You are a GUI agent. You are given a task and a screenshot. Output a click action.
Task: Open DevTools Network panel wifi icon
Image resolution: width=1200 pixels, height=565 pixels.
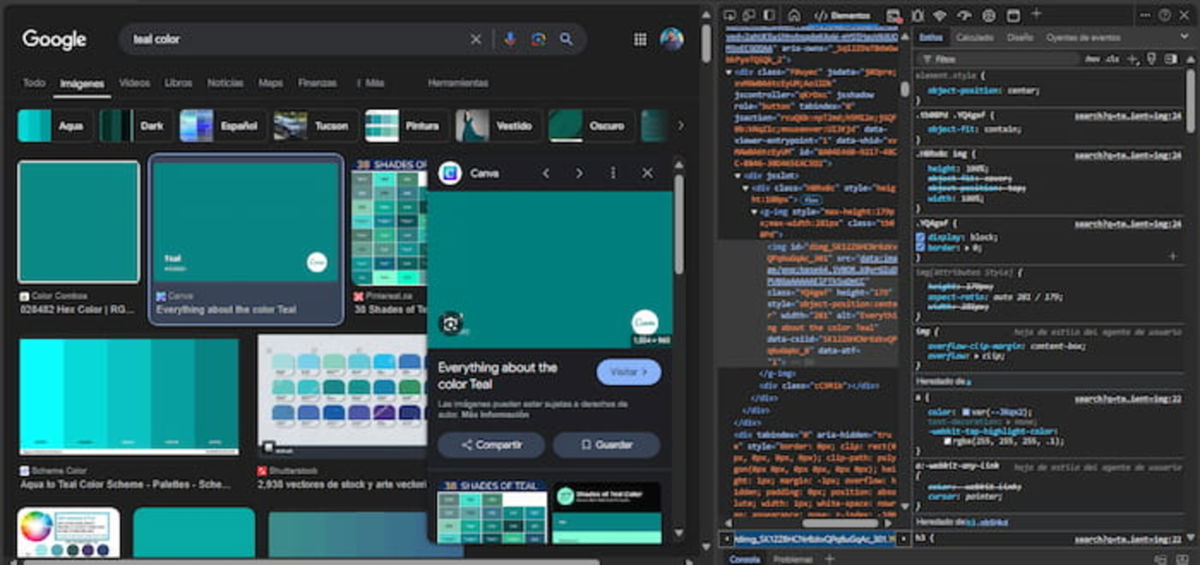(940, 15)
